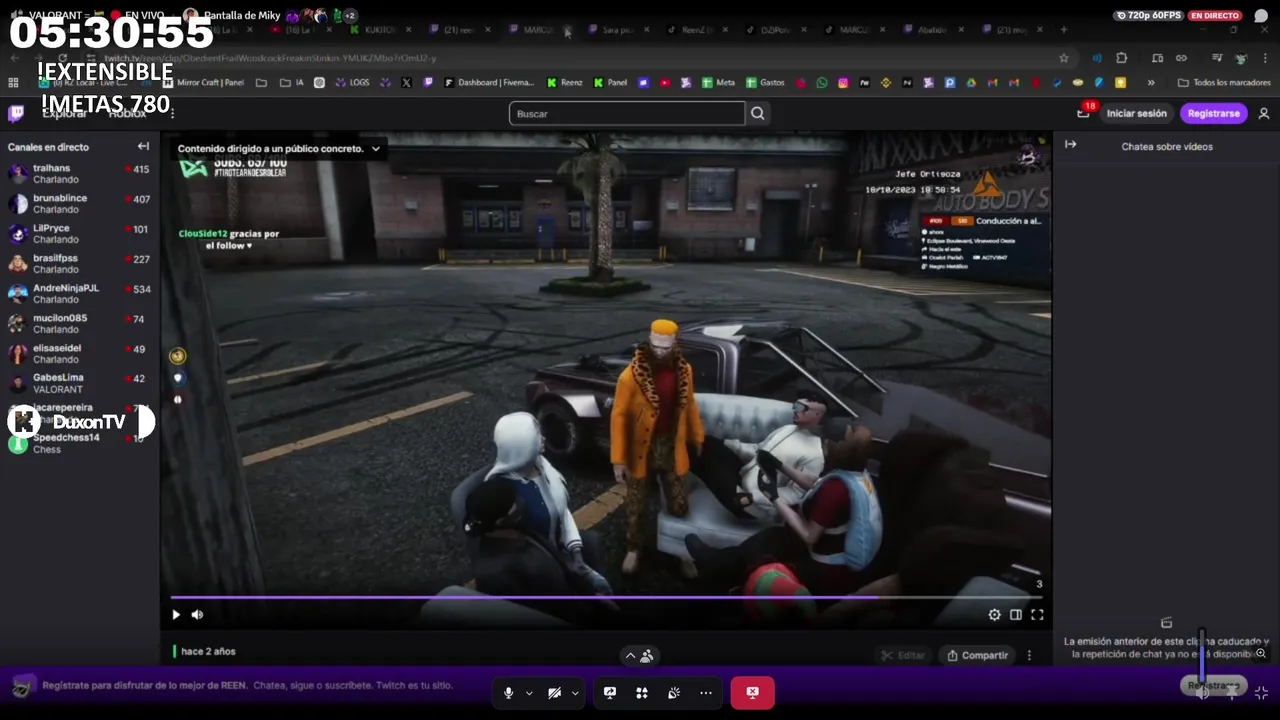Click the clip video frame

[x=606, y=380]
